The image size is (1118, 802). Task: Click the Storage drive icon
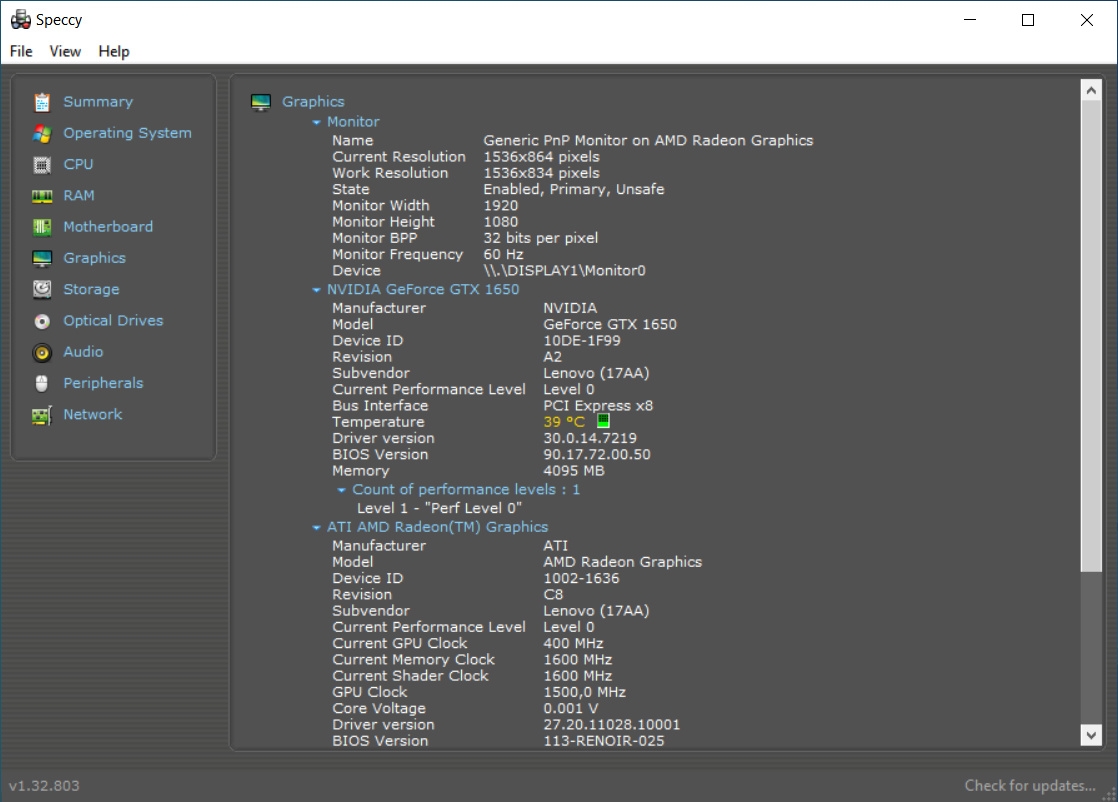click(x=42, y=289)
